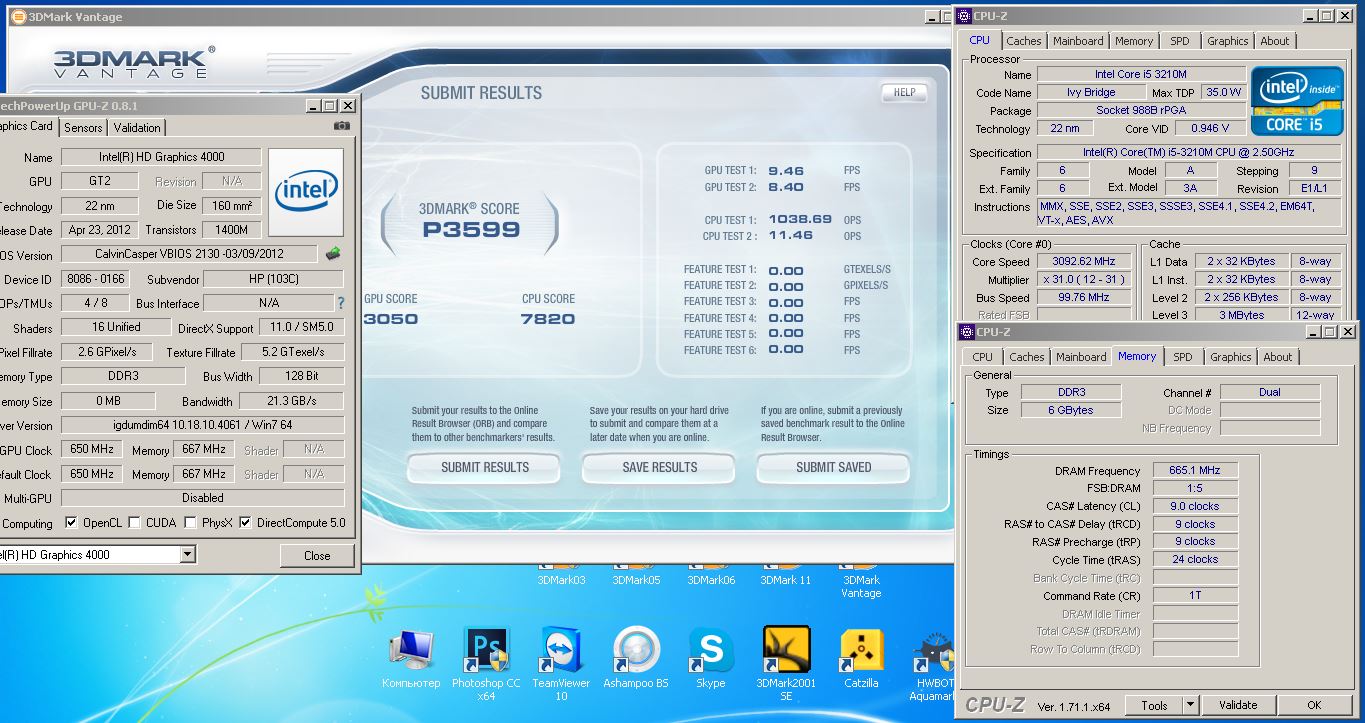Click the Memory Size value 6 GBytes
This screenshot has width=1365, height=723.
1070,410
